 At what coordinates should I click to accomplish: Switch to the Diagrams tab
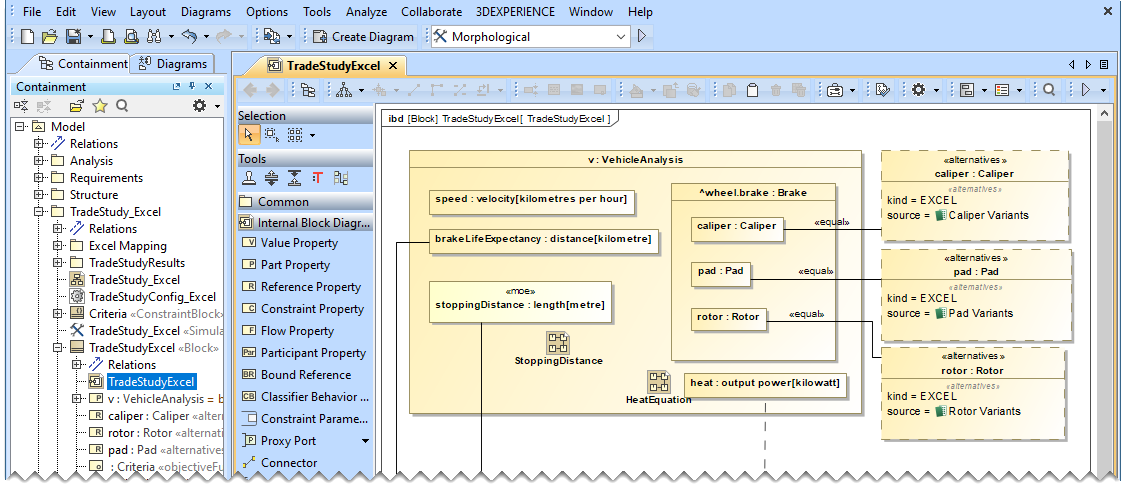click(x=174, y=64)
